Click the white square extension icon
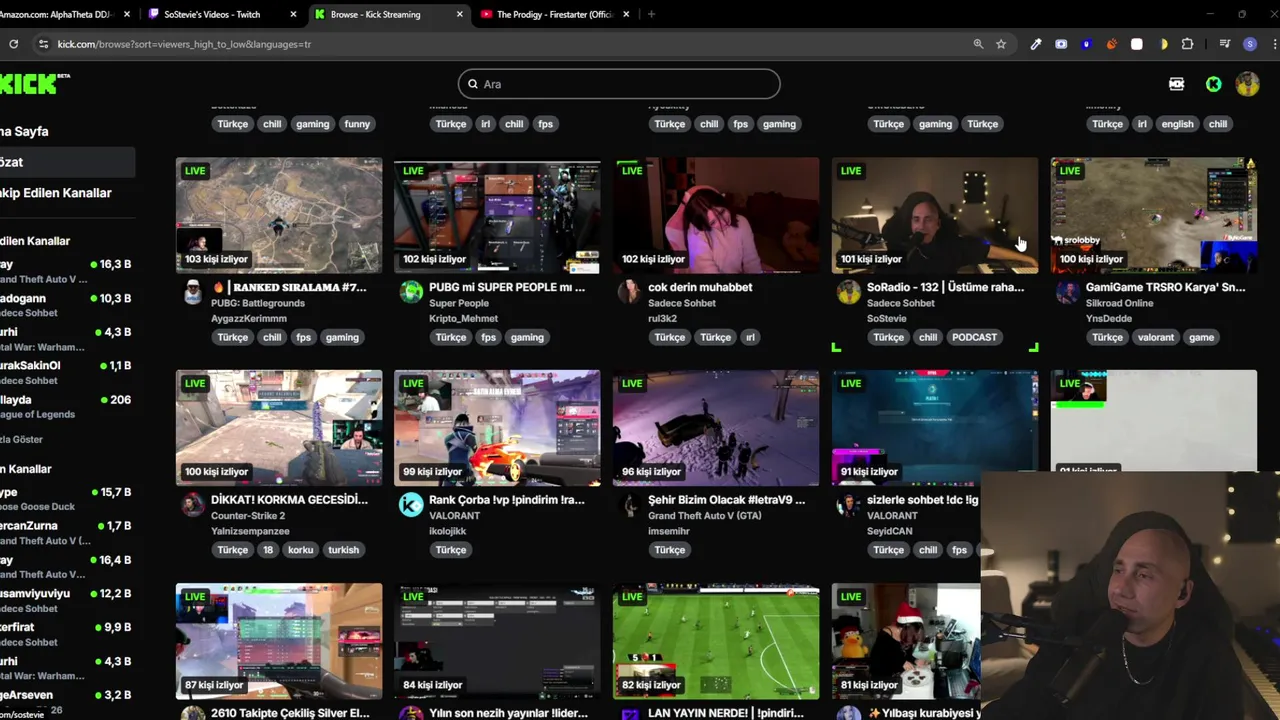This screenshot has width=1280, height=720. point(1137,44)
